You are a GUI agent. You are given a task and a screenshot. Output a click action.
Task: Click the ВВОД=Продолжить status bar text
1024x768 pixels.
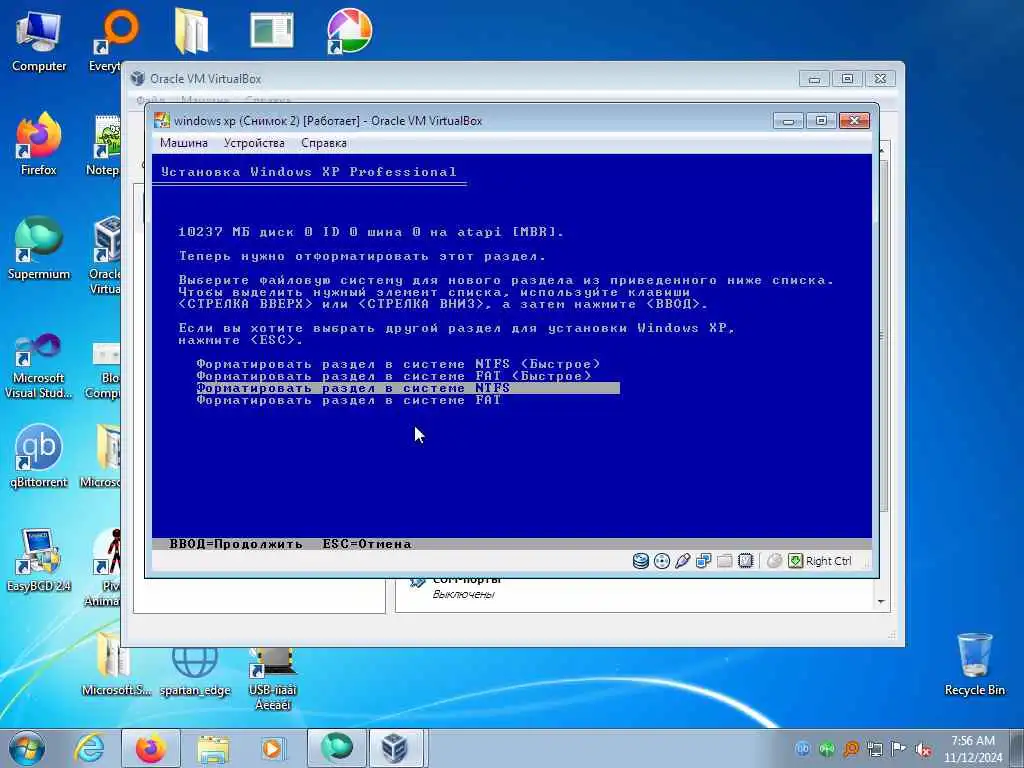point(236,544)
